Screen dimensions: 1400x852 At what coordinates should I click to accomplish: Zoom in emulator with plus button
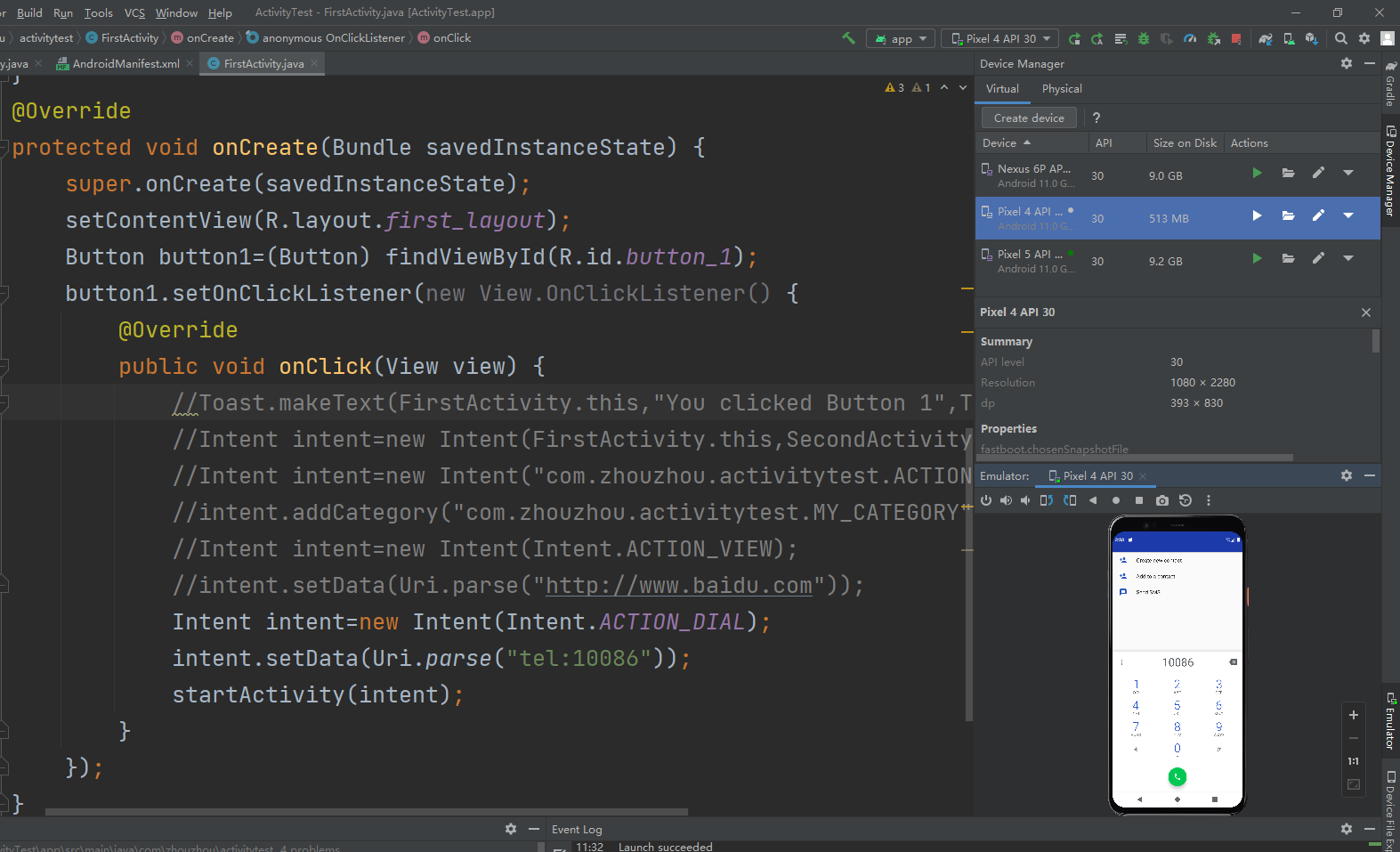(x=1353, y=715)
